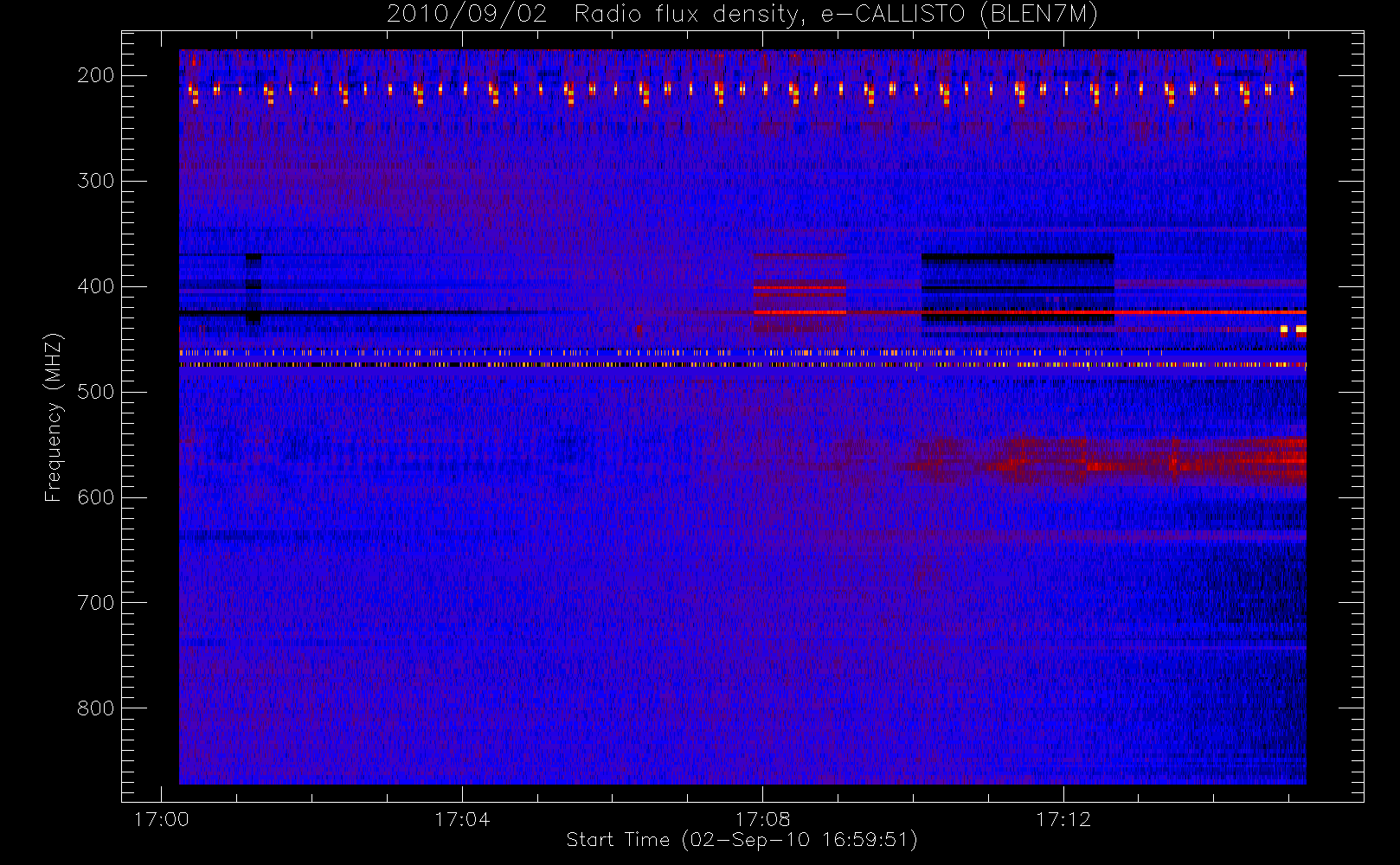Select the 600 frequency tick label
1400x865 pixels.
pyautogui.click(x=96, y=497)
